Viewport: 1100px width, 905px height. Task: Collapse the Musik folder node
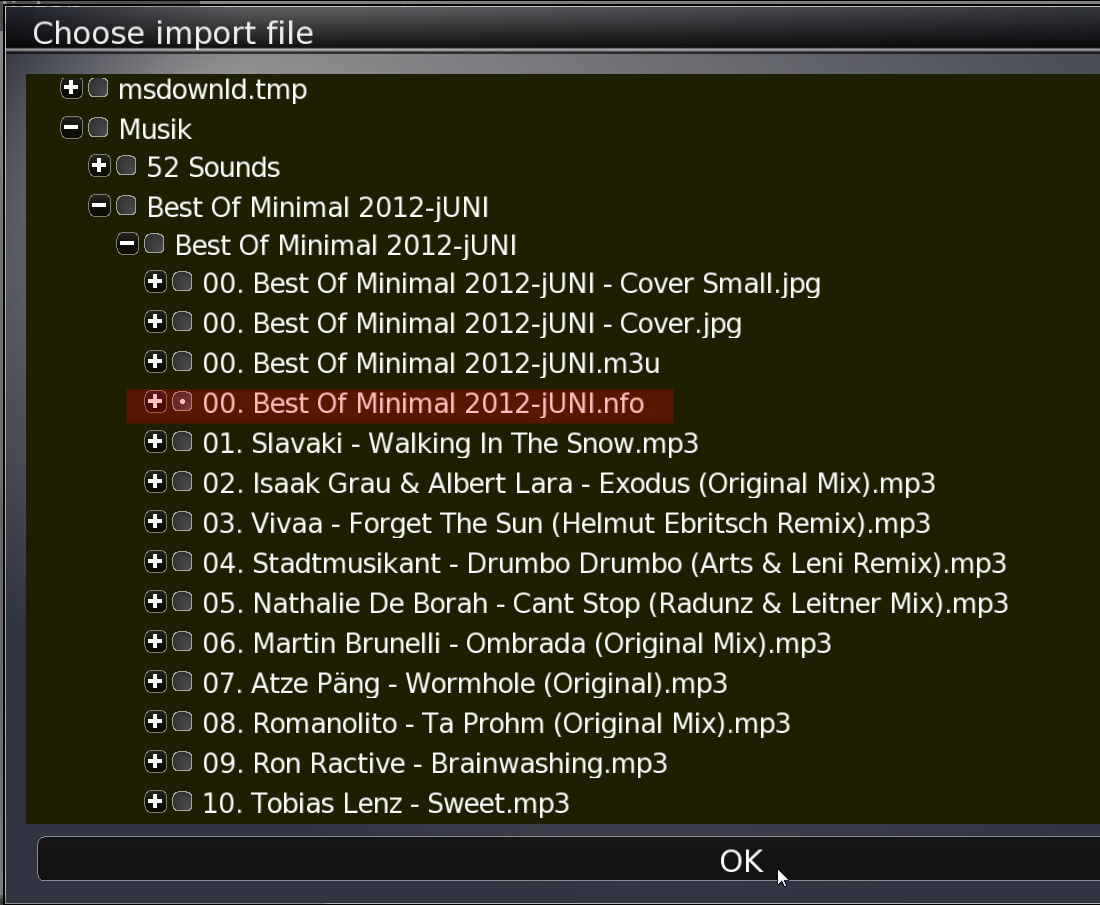[71, 128]
